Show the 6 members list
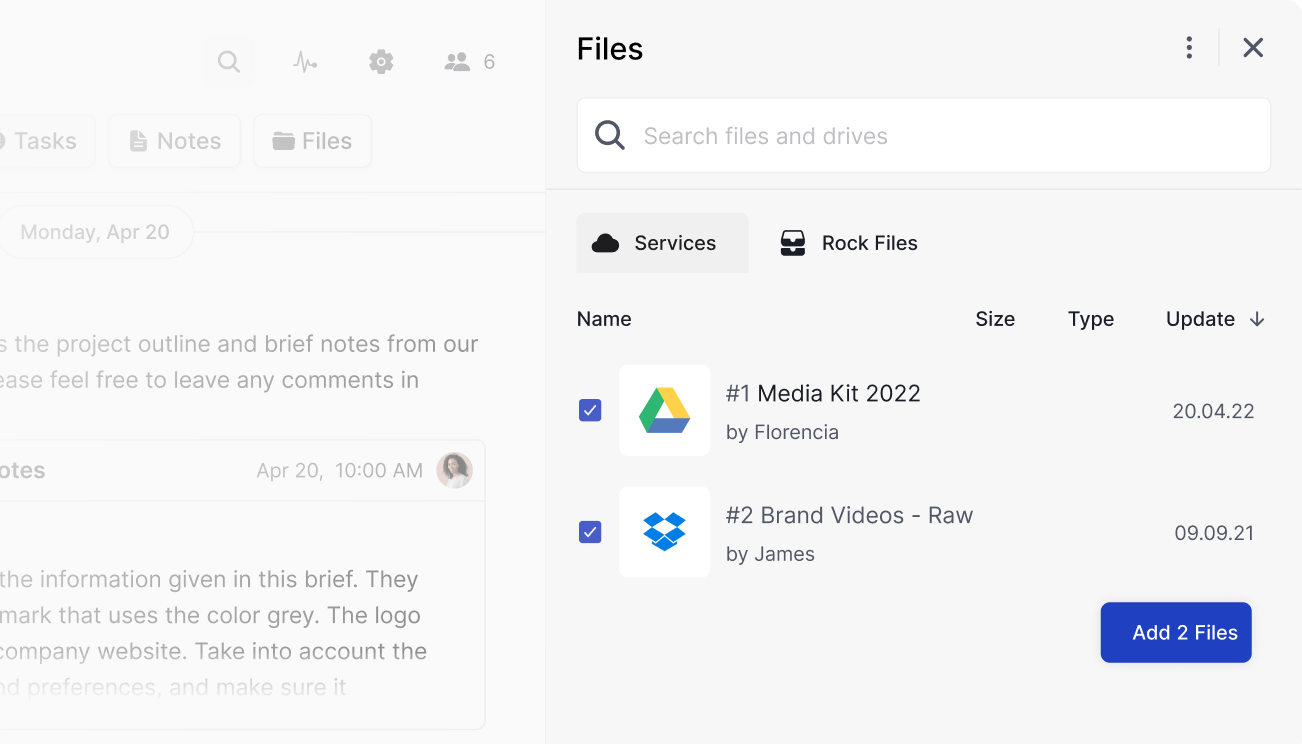Screen dimensions: 1302x744 [x=469, y=62]
